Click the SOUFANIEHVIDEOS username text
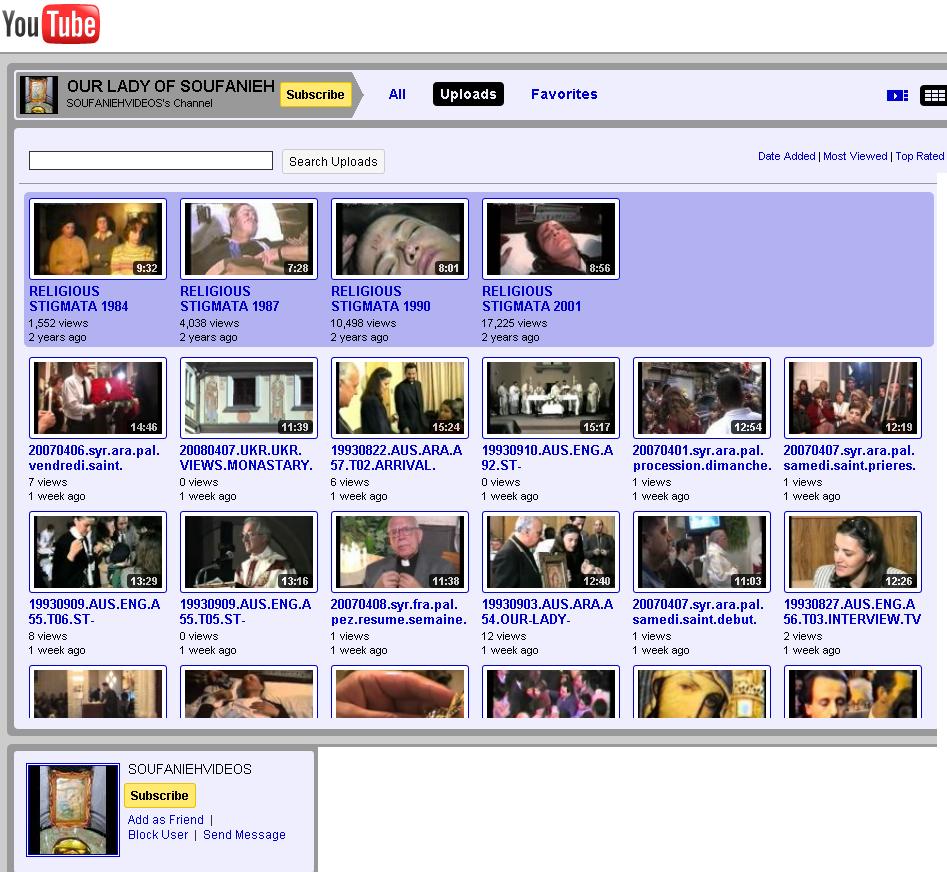 pos(190,769)
